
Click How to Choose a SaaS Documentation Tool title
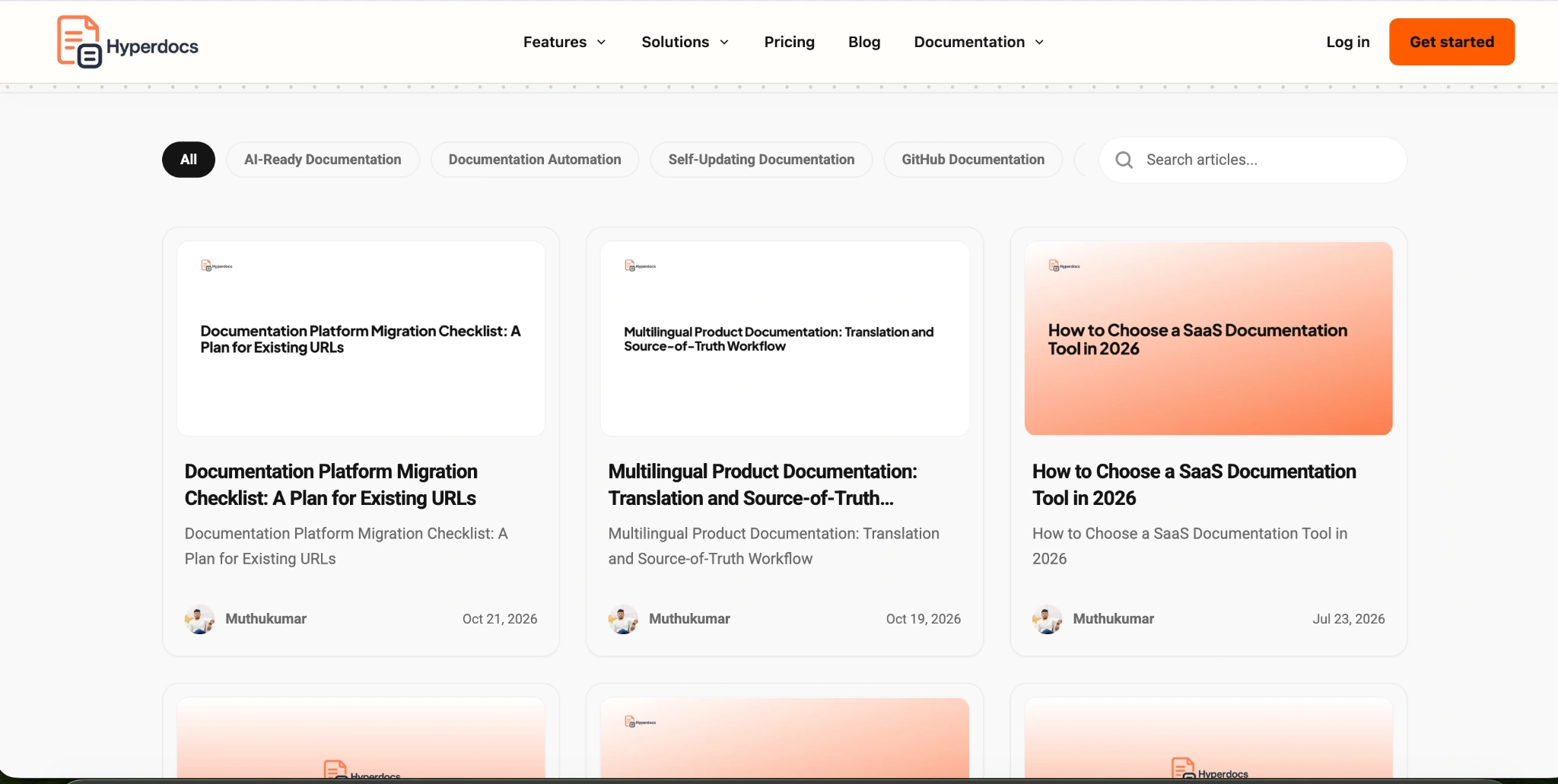[x=1194, y=484]
